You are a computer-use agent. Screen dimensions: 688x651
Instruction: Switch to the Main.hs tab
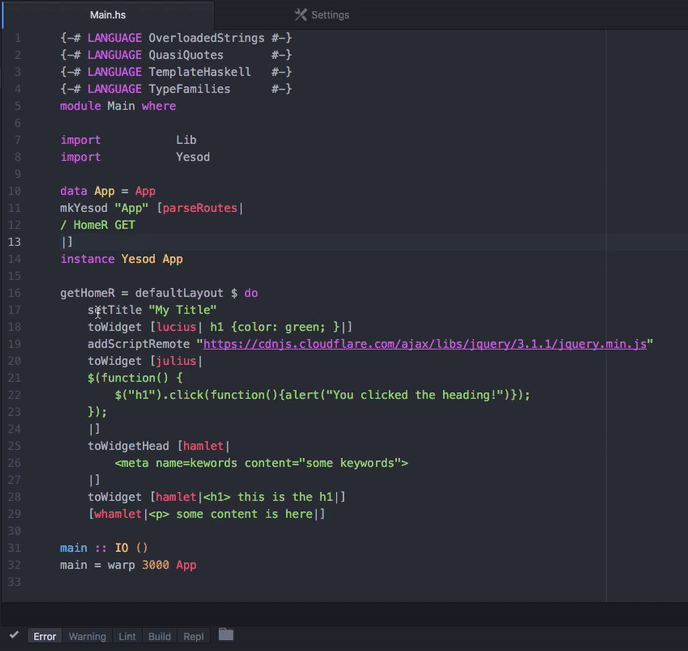click(107, 15)
